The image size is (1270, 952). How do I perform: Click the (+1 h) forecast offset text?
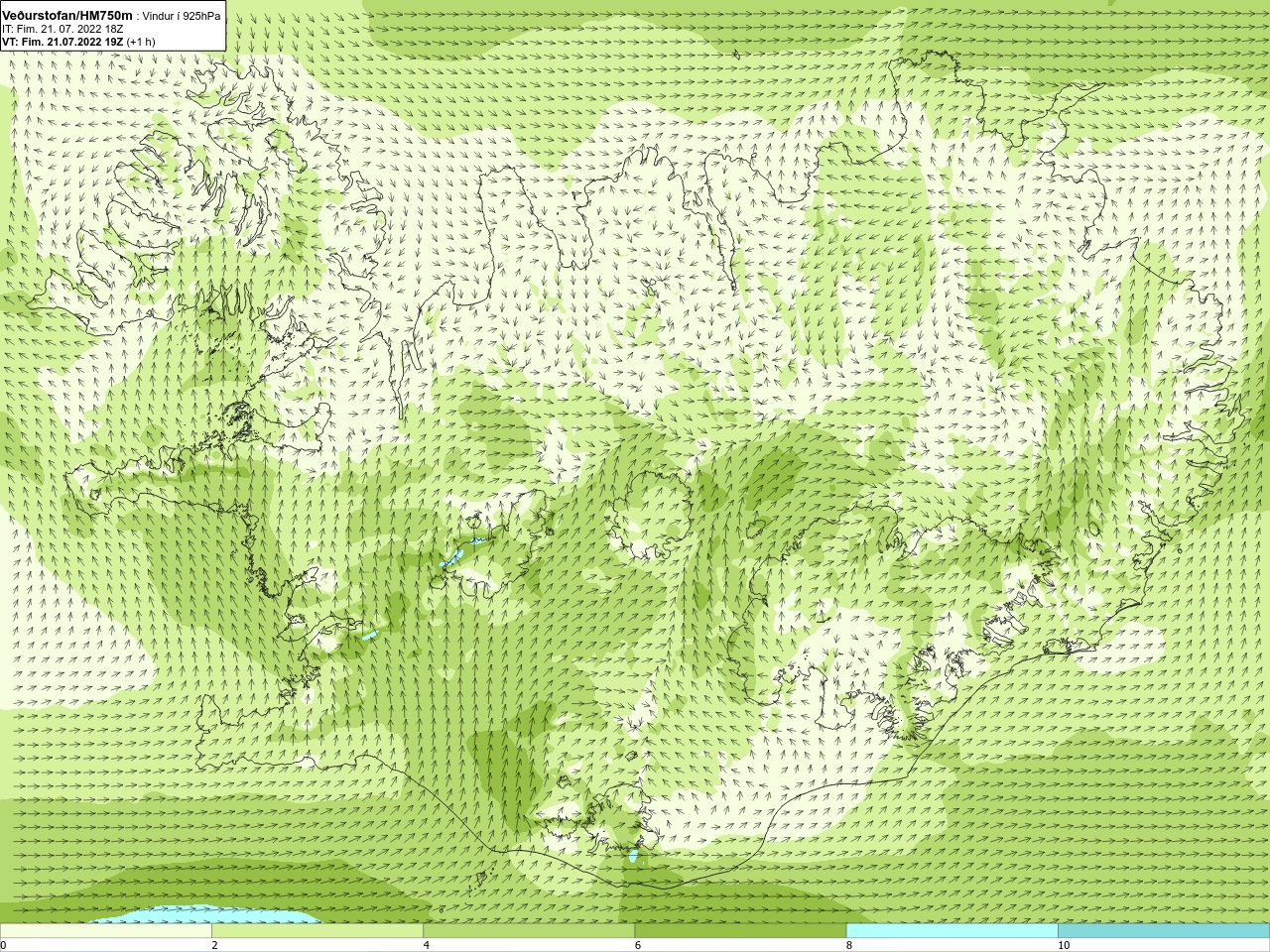[141, 43]
